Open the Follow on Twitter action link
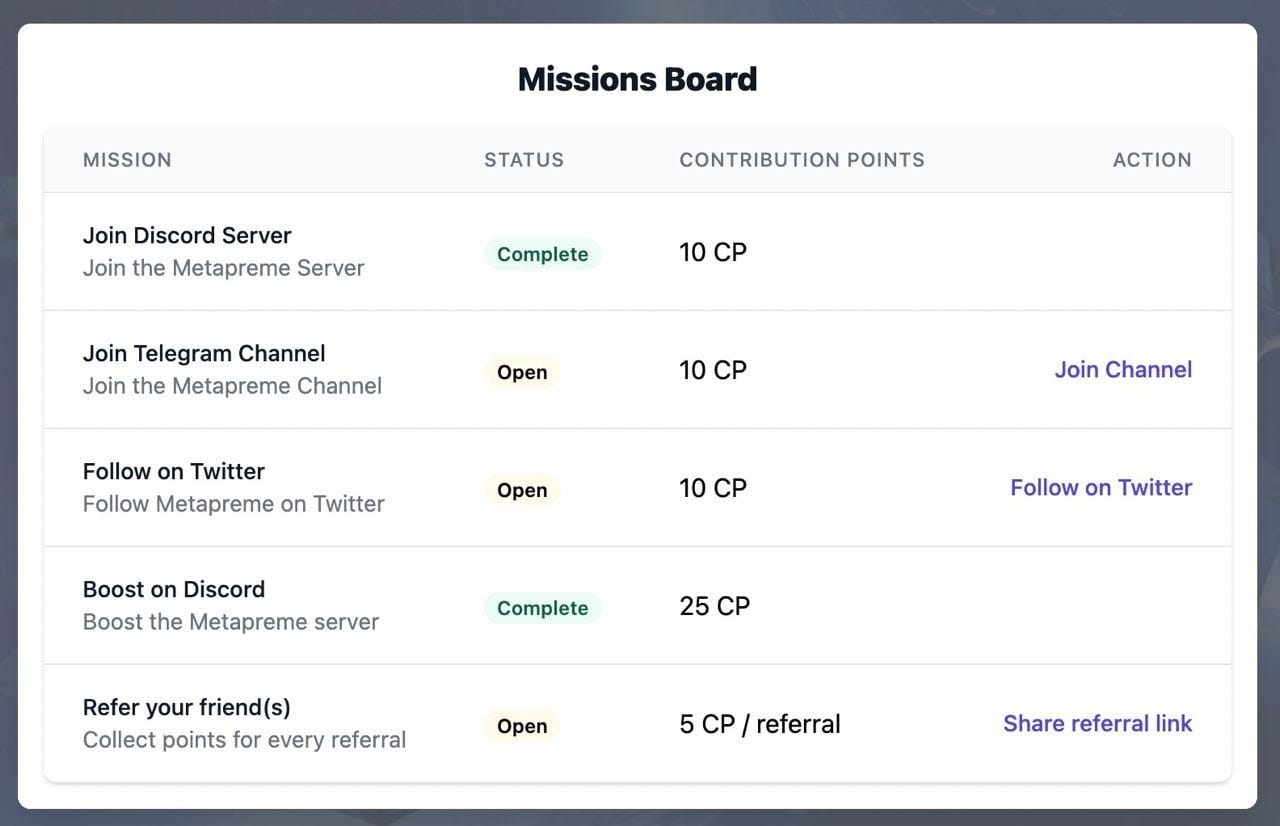This screenshot has height=826, width=1280. (x=1101, y=488)
